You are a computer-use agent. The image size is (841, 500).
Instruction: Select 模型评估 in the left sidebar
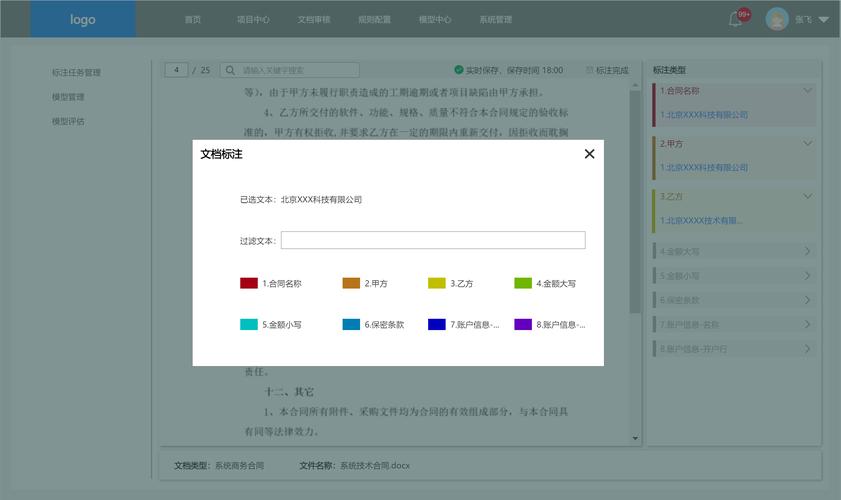point(68,121)
